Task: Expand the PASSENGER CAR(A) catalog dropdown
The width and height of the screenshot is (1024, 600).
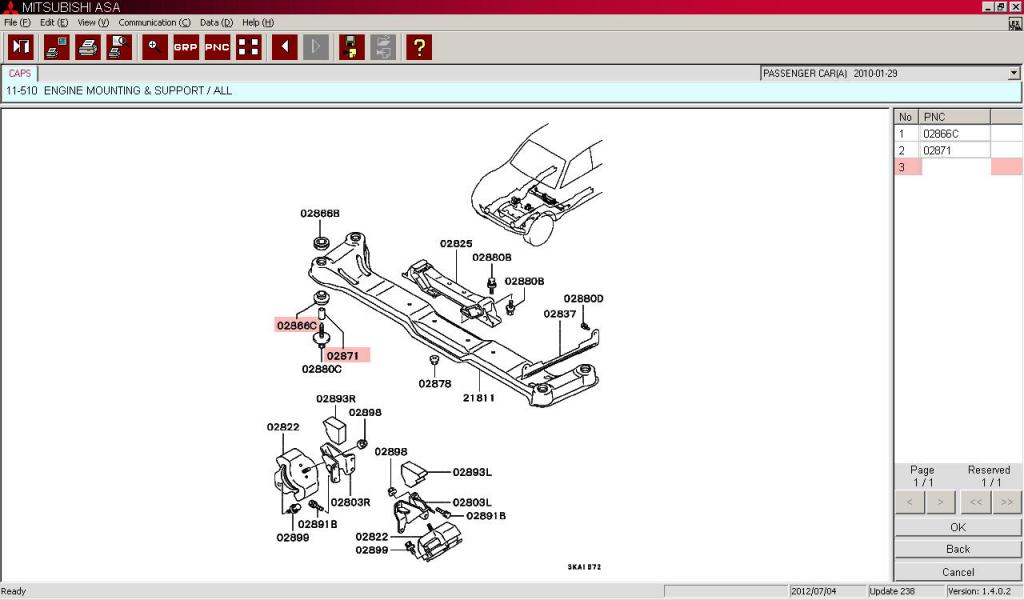Action: (1014, 73)
